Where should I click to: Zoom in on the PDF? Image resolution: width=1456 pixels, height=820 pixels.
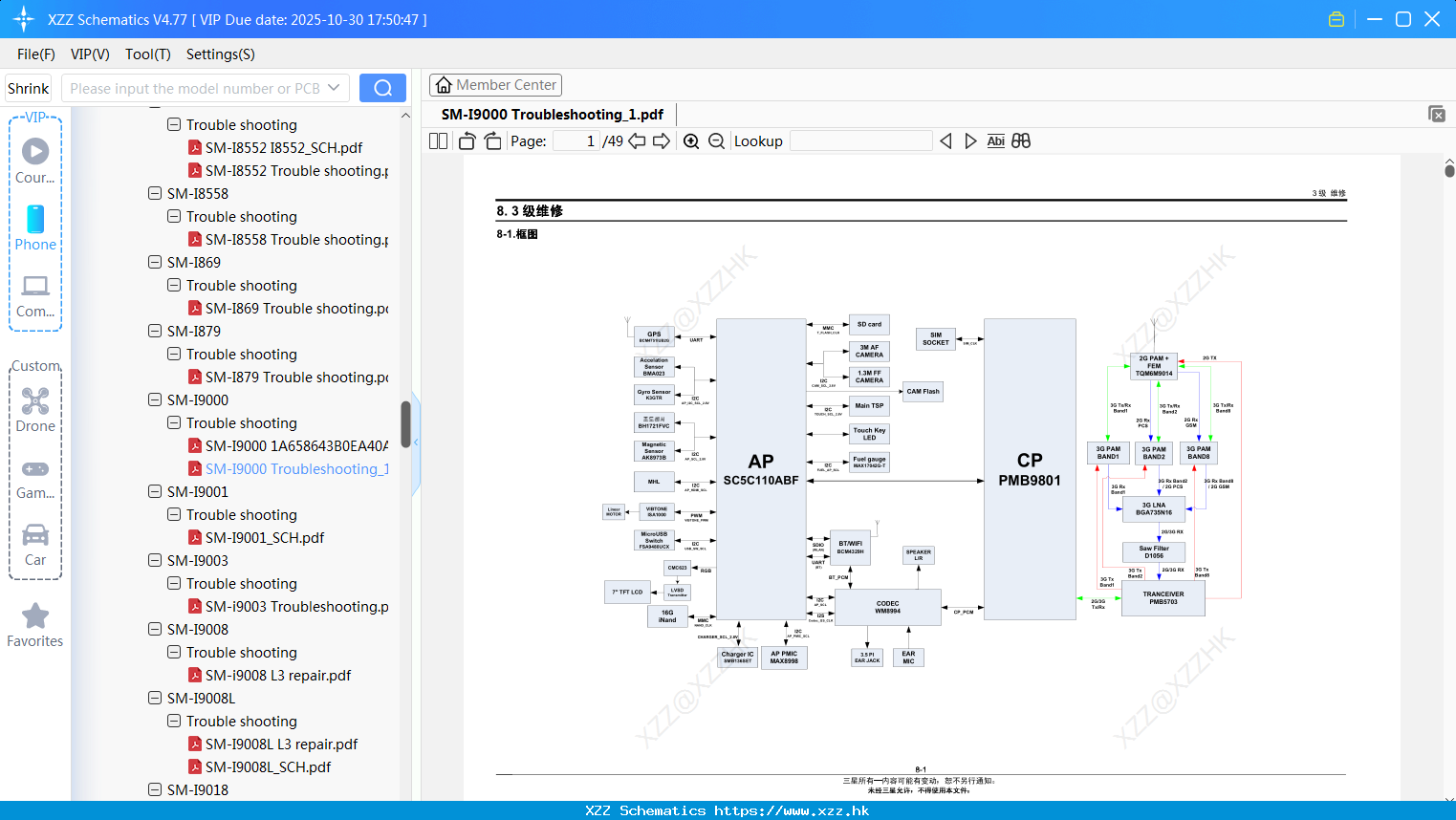(x=691, y=140)
